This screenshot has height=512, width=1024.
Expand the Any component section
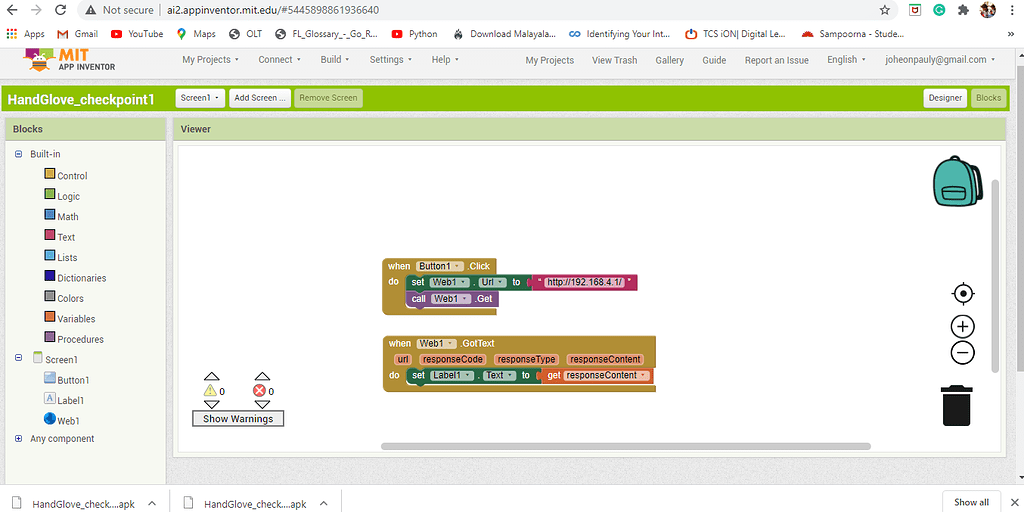tap(18, 439)
